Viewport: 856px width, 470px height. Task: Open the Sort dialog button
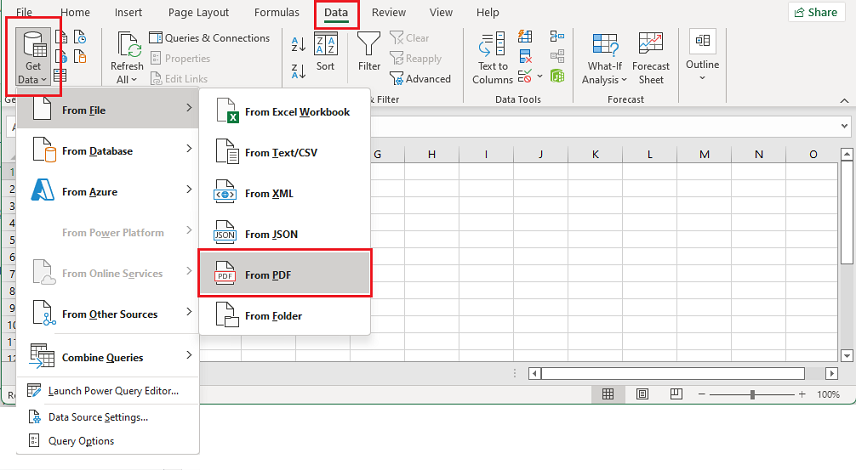click(x=325, y=52)
